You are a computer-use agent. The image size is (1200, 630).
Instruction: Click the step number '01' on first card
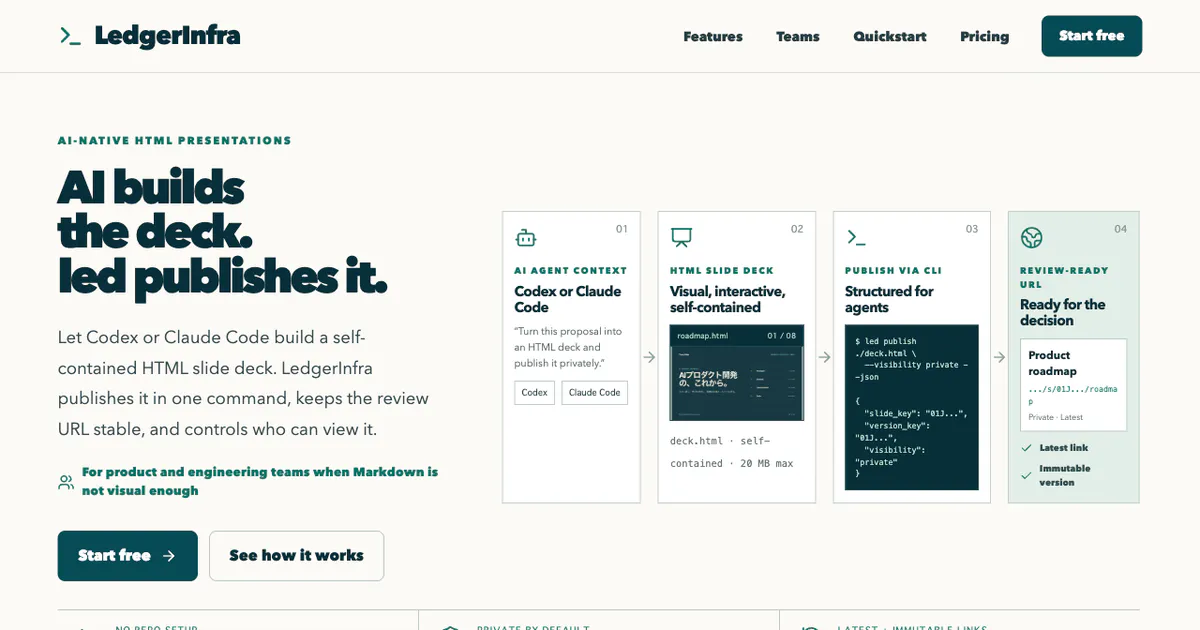coord(622,229)
